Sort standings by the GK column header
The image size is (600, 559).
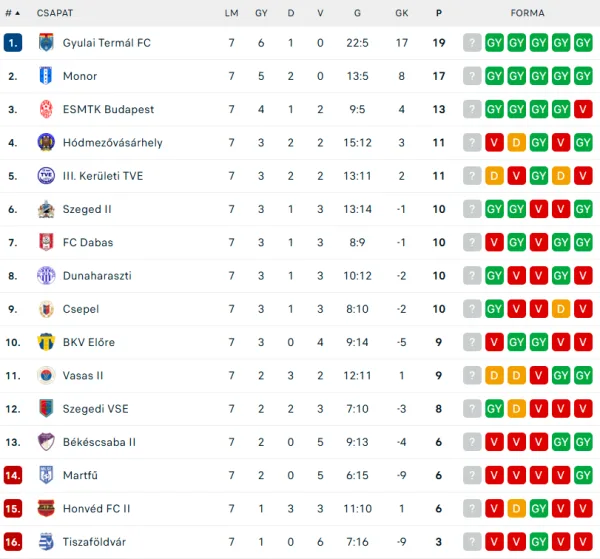[x=401, y=13]
